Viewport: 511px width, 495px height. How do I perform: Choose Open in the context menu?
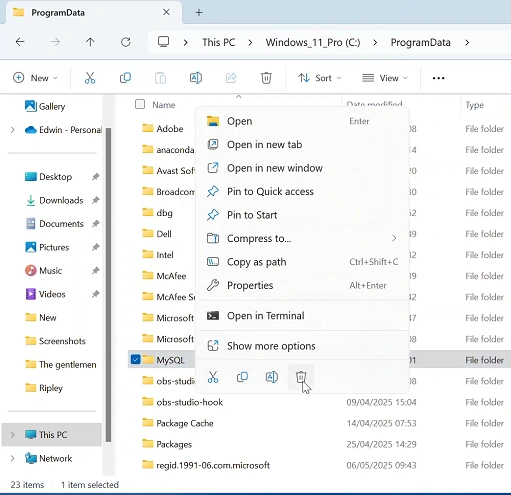coord(302,121)
